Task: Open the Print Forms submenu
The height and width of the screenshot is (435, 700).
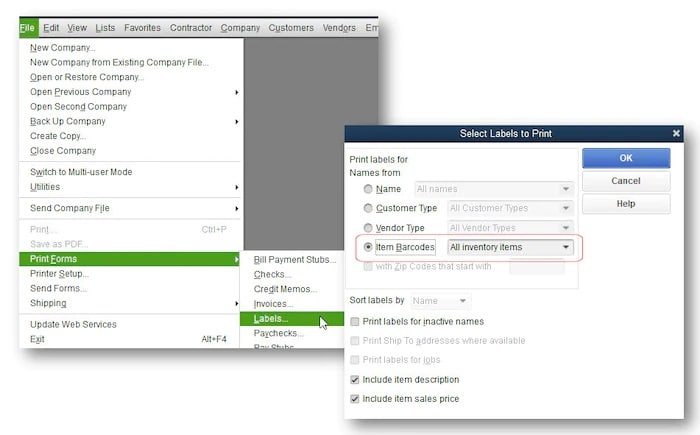Action: point(129,259)
